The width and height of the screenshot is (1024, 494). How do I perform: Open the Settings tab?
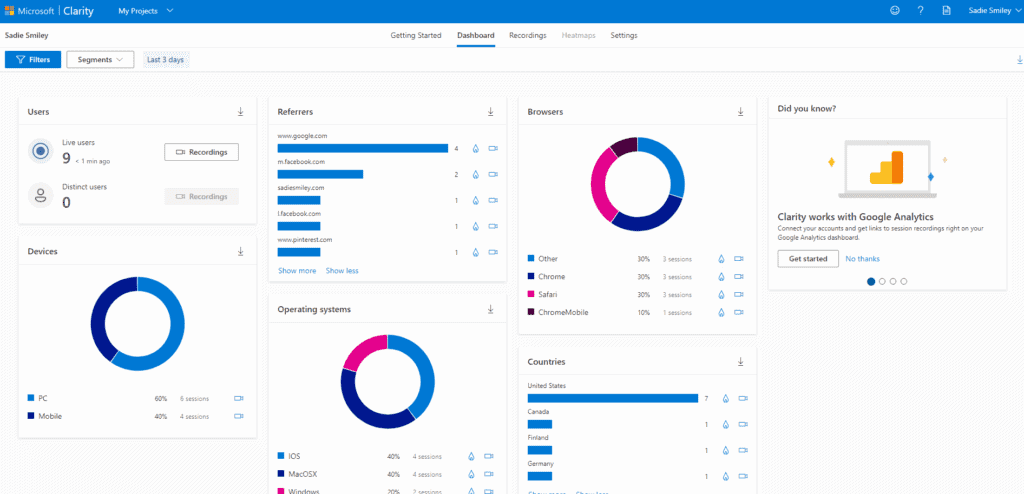click(x=624, y=35)
